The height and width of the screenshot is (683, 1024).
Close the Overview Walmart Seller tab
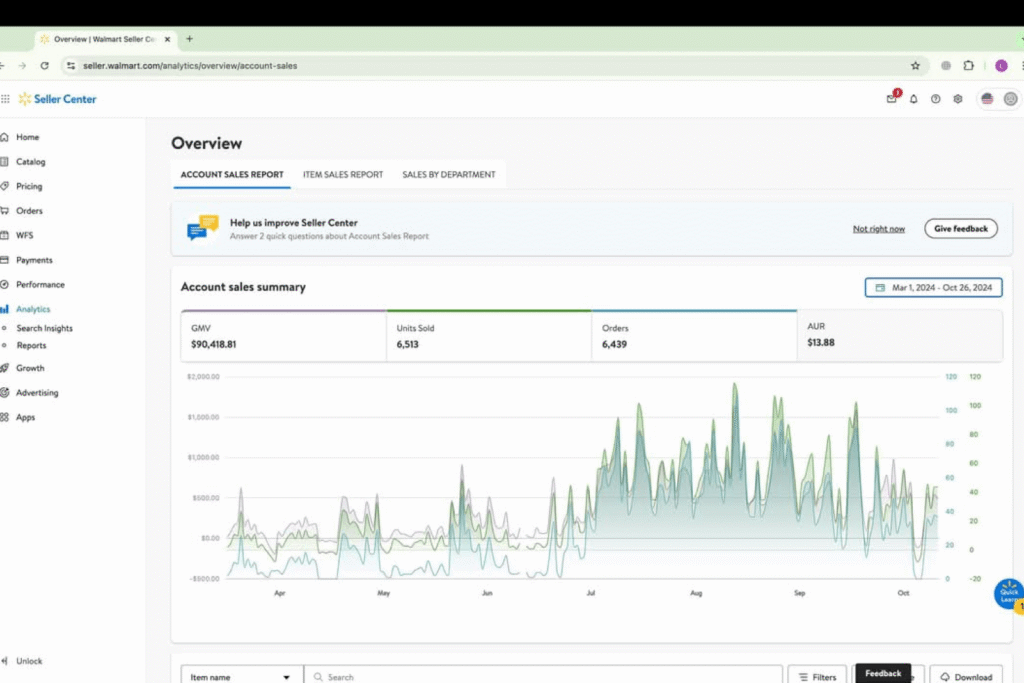(167, 39)
